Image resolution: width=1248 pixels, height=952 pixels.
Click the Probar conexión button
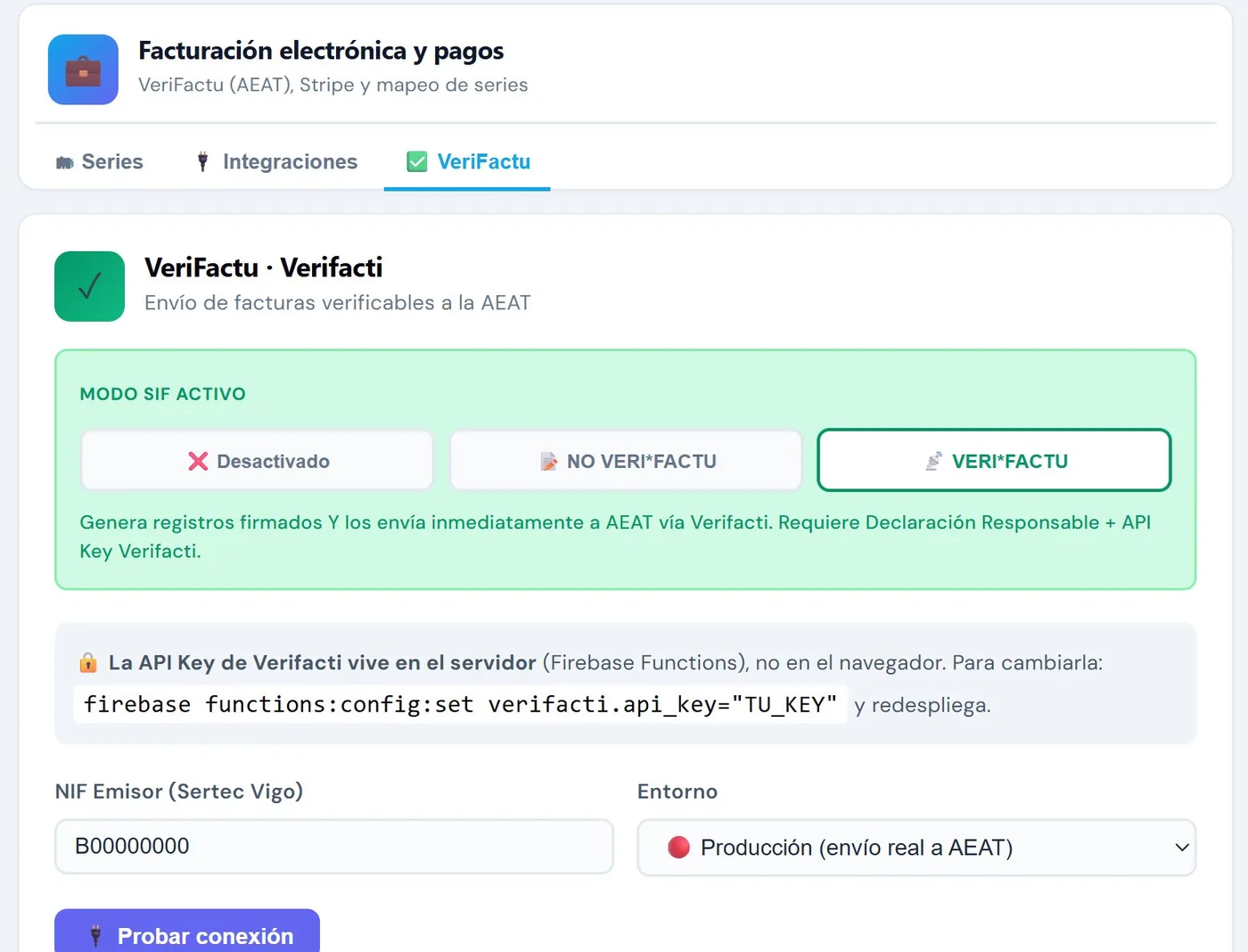[187, 931]
